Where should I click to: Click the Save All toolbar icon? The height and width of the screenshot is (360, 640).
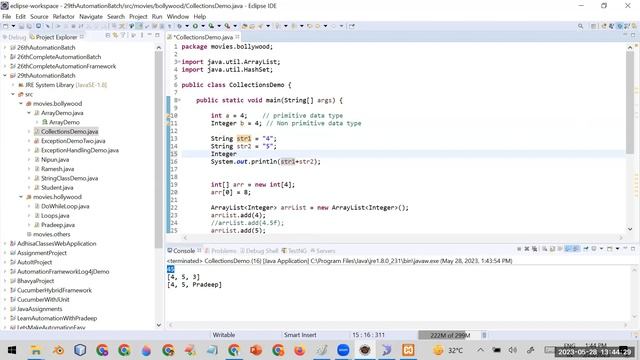pos(29,26)
